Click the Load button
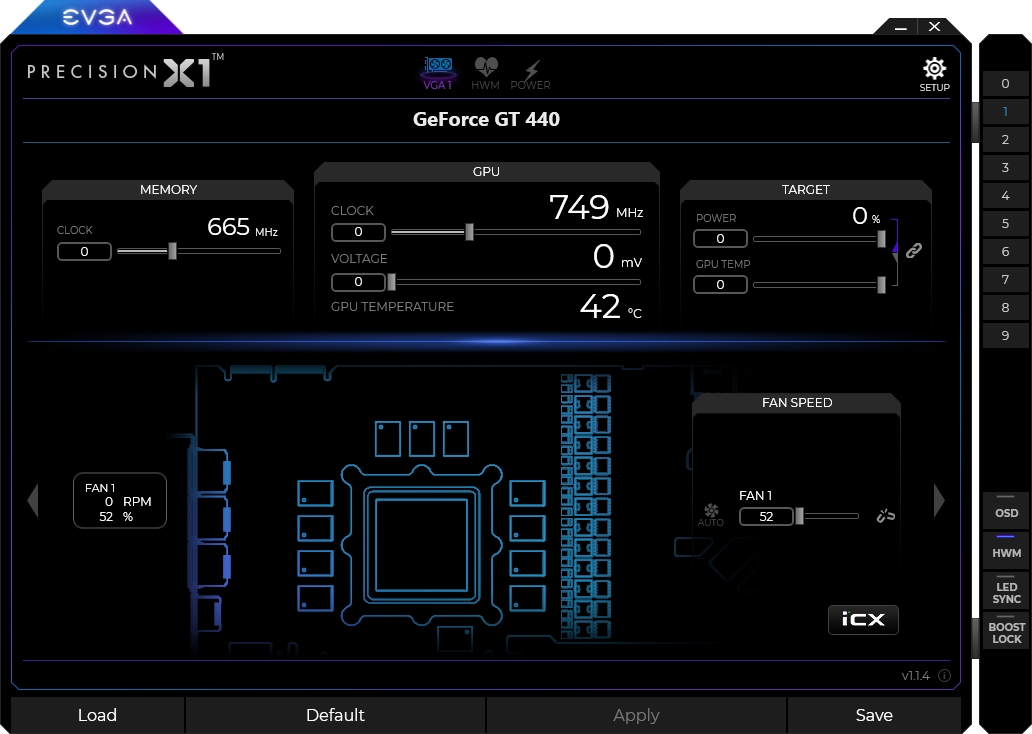Image resolution: width=1032 pixels, height=734 pixels. tap(97, 715)
